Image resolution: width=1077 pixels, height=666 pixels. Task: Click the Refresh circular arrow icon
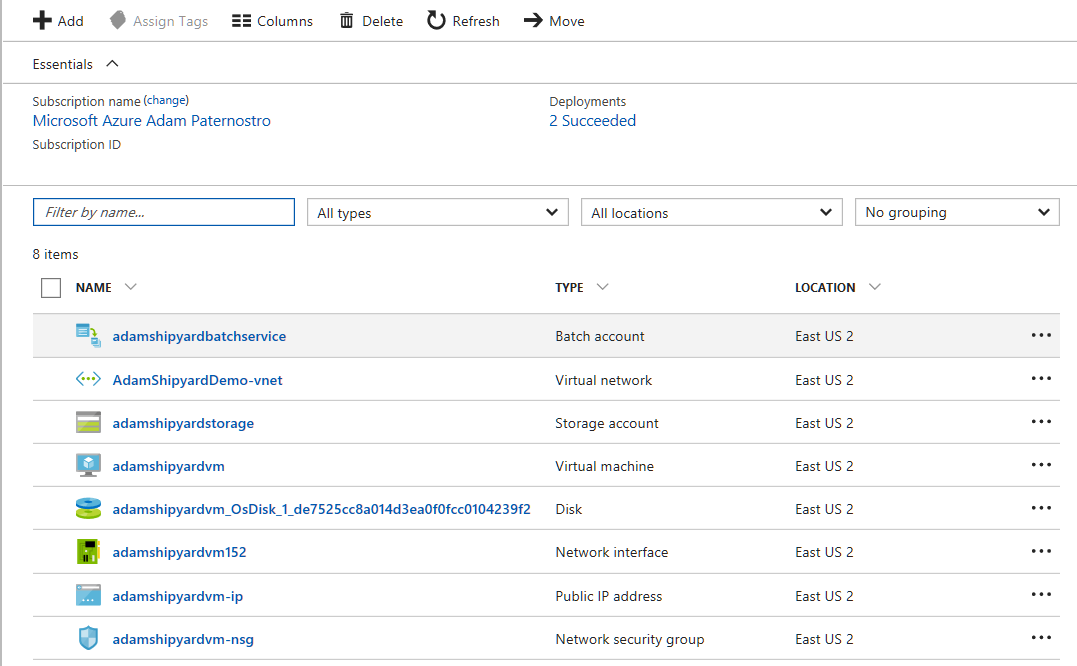436,21
